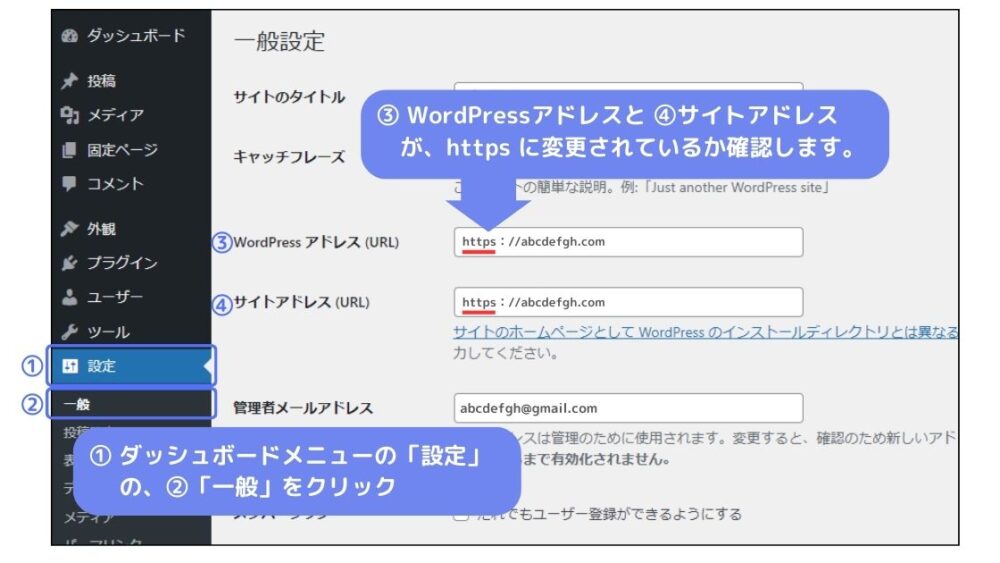Viewport: 1000px width, 563px height.
Task: Click the キャッチフレーズ label
Action: click(x=289, y=157)
